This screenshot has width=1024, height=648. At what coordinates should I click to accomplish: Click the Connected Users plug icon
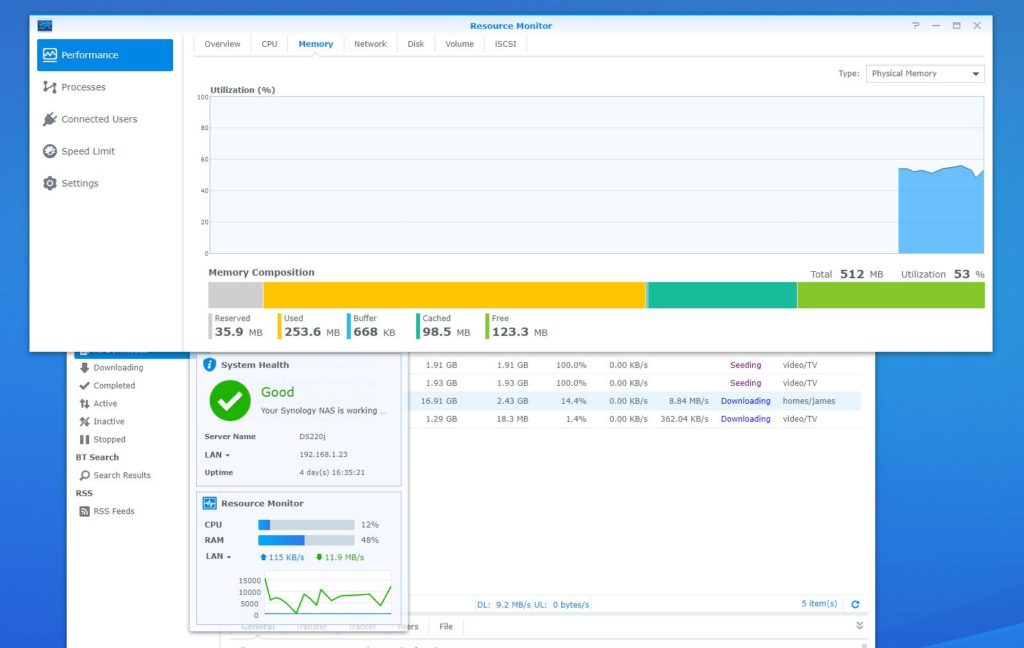coord(50,119)
